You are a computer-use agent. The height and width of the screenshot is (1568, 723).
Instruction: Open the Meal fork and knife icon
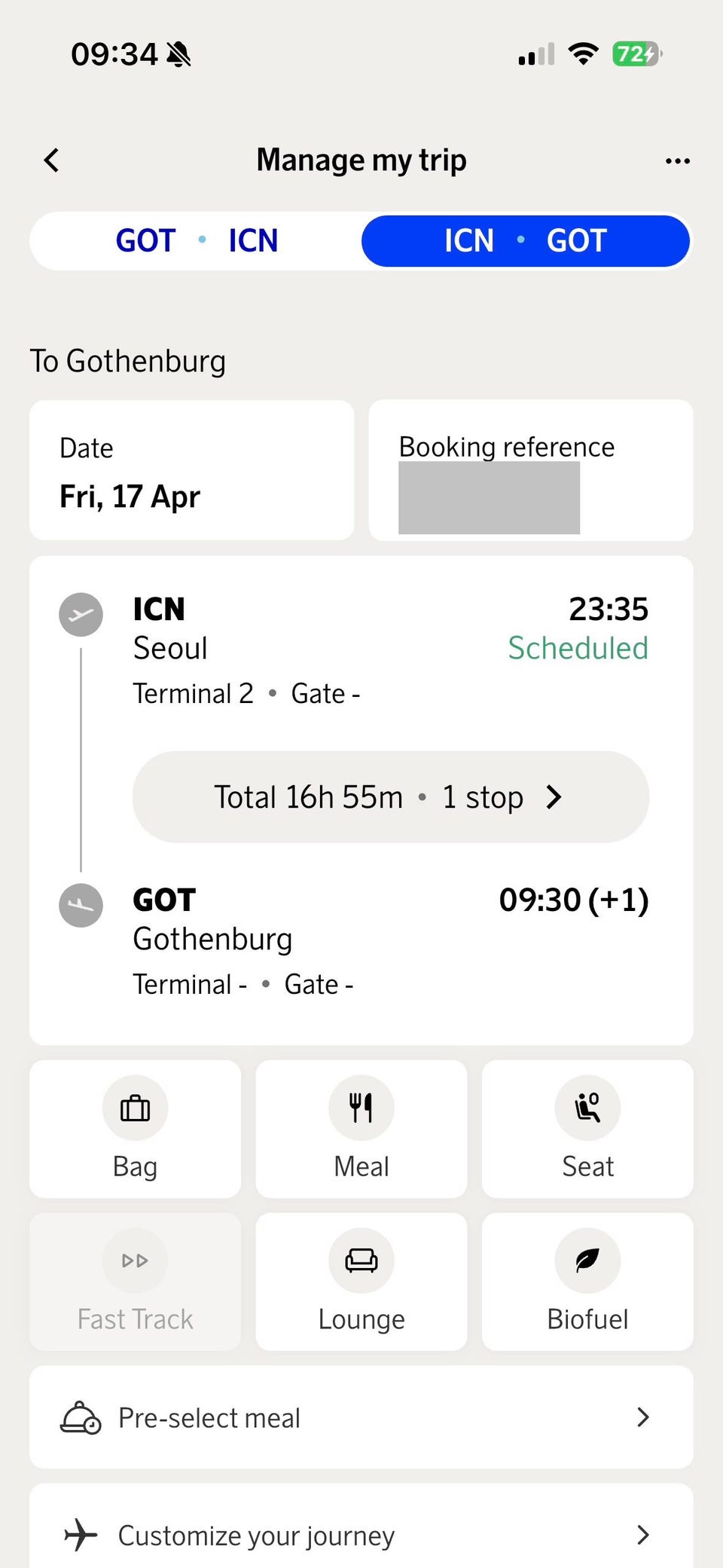pos(361,1108)
